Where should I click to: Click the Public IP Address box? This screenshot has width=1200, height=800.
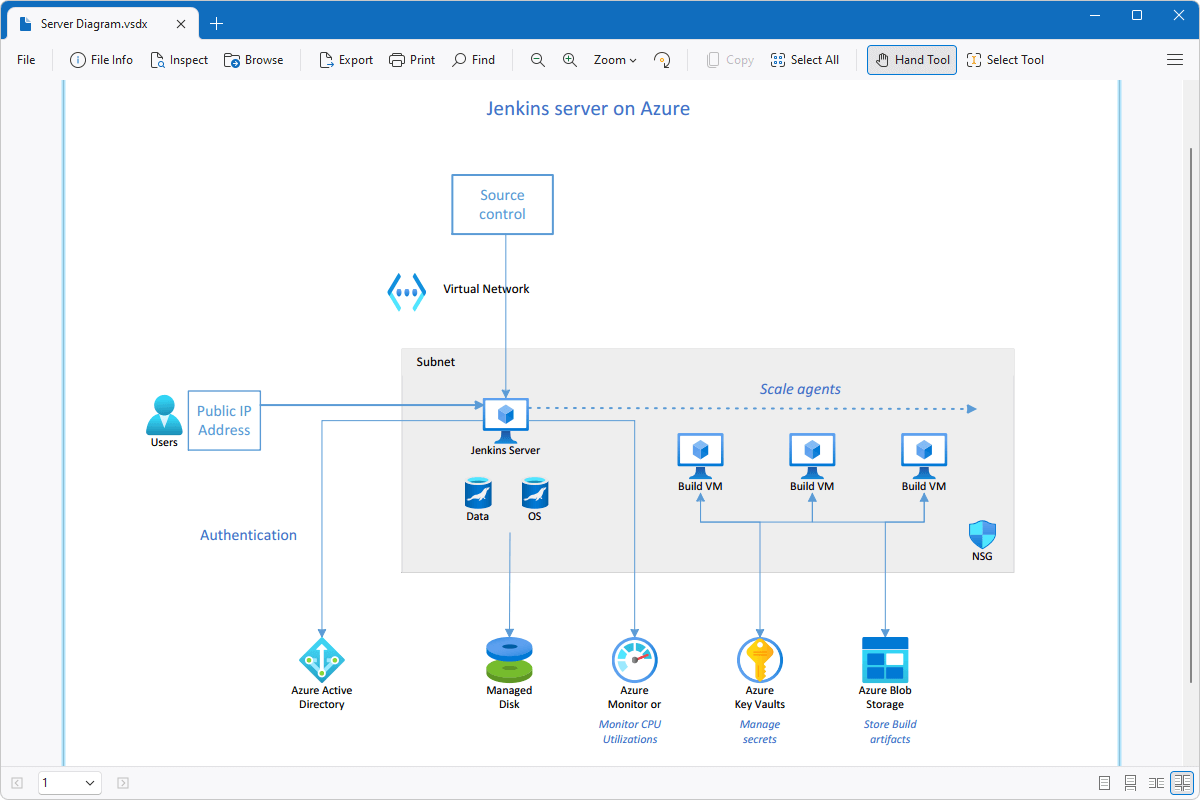tap(224, 421)
